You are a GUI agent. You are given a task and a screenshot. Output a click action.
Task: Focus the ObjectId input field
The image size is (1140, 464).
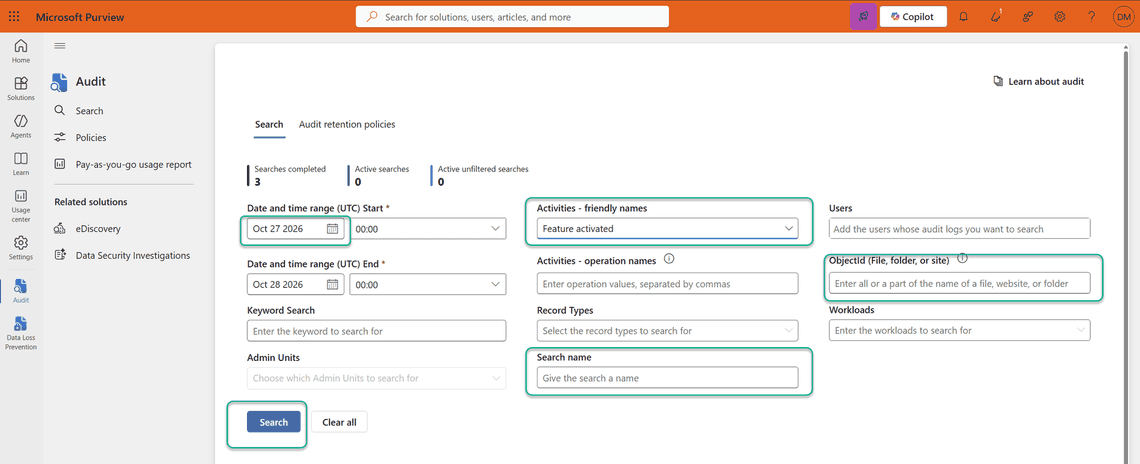click(960, 284)
